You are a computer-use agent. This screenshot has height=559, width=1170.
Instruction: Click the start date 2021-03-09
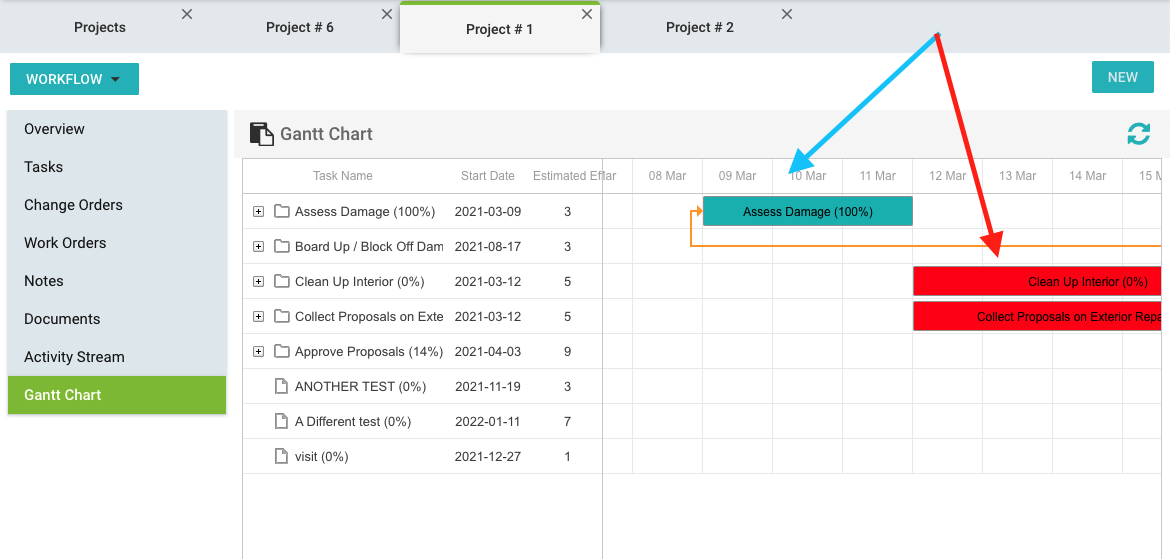488,212
